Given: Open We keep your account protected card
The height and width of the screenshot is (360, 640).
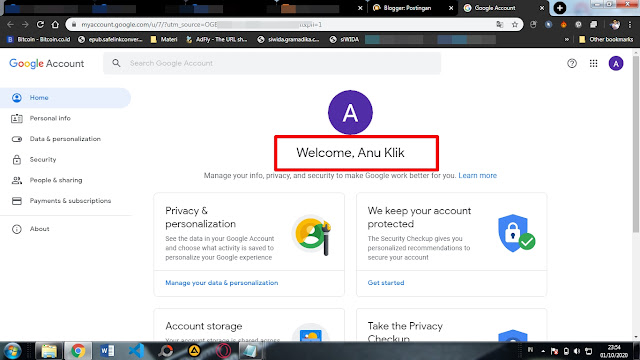Looking at the screenshot, I should click(419, 217).
